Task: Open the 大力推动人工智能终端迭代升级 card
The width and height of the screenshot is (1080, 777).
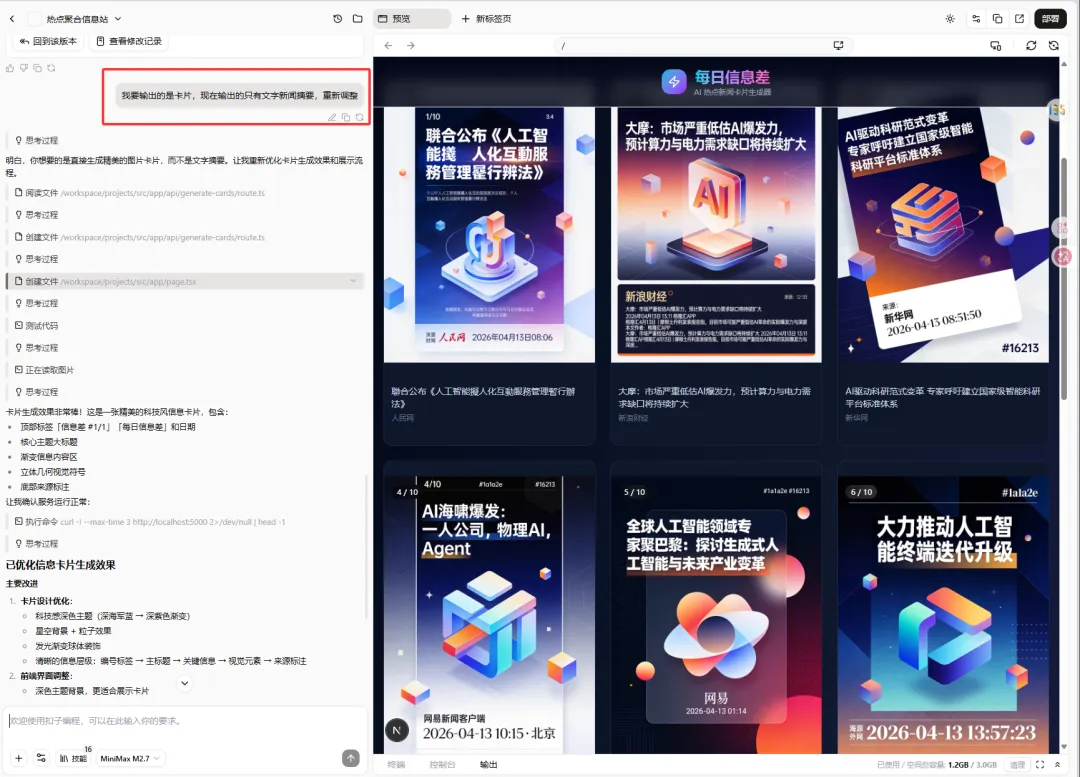Action: point(943,614)
